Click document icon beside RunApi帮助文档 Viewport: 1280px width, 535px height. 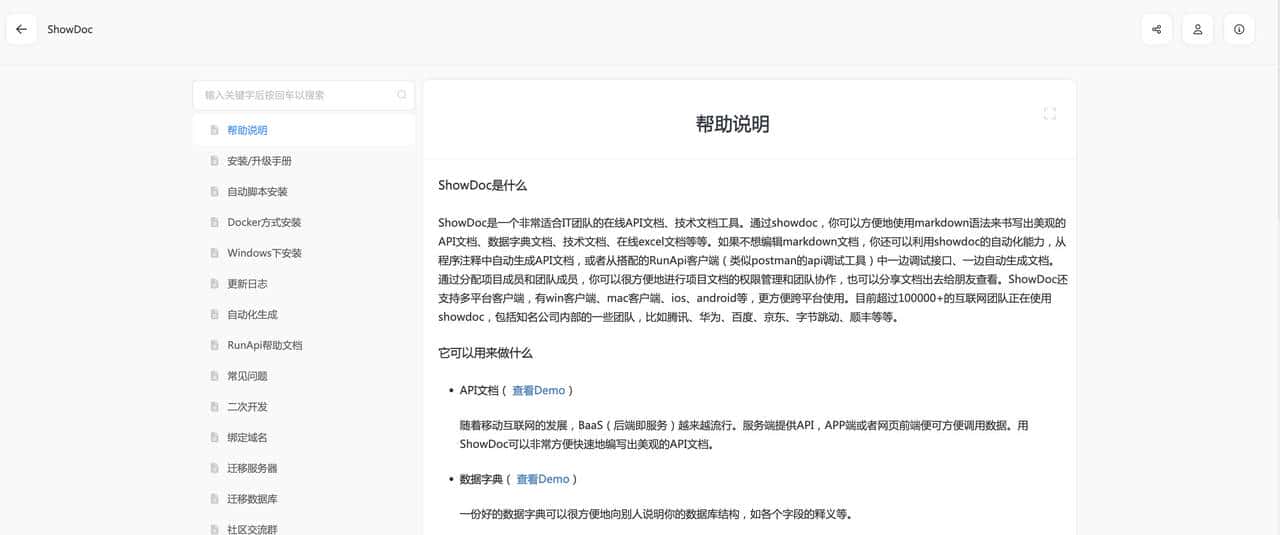click(x=214, y=345)
